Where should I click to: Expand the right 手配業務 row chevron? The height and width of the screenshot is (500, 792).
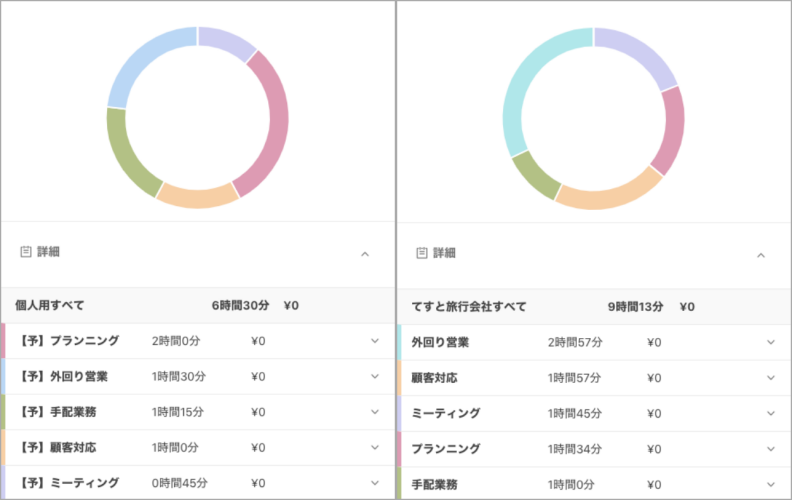pyautogui.click(x=771, y=482)
